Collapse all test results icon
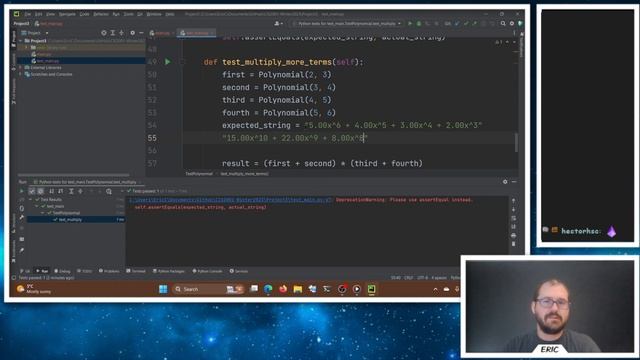 click(x=80, y=191)
